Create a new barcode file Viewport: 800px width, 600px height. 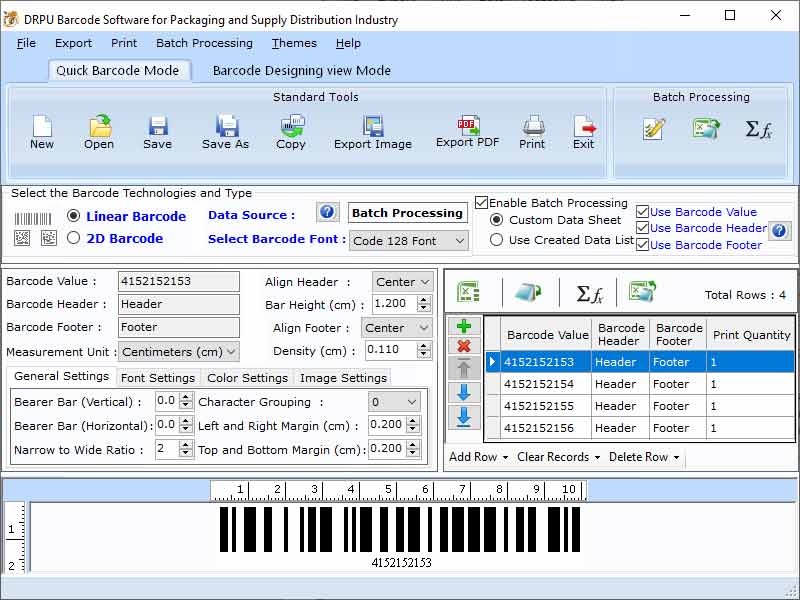coord(41,130)
